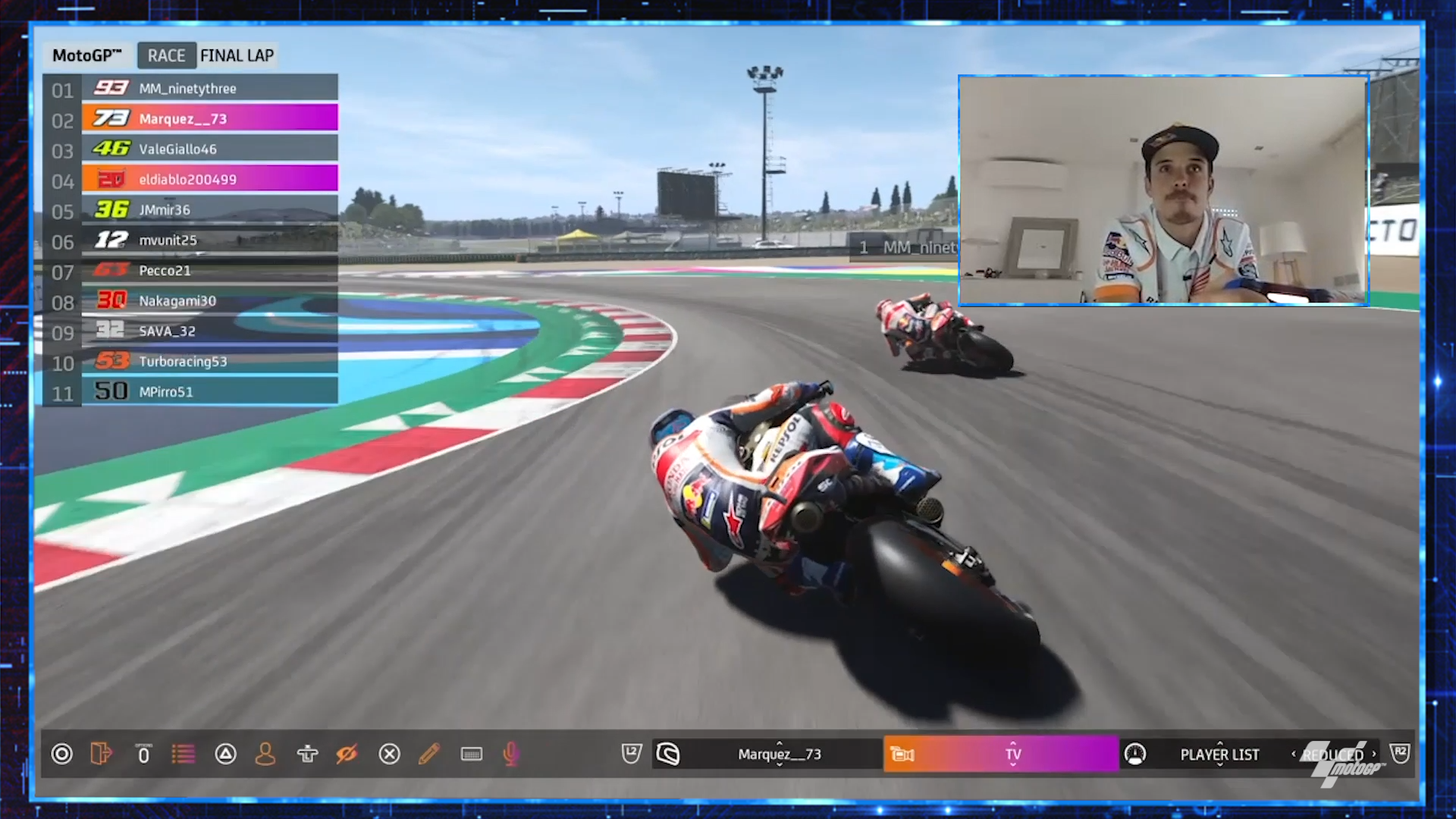Screen dimensions: 1456x819
Task: Toggle the crossed-out eye visibility icon
Action: (x=347, y=754)
